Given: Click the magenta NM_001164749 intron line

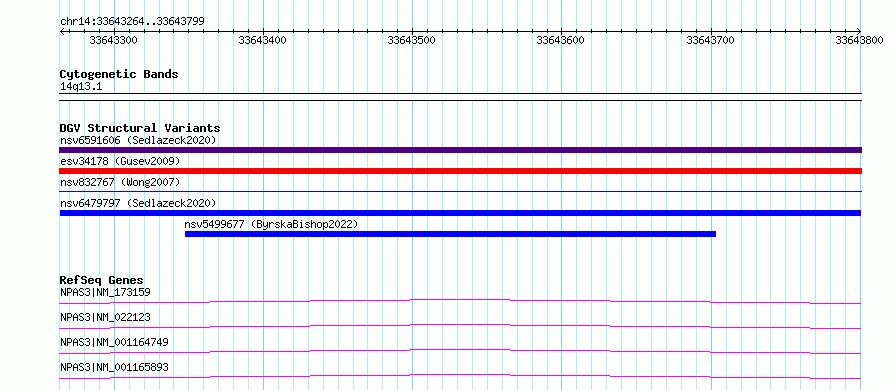Looking at the screenshot, I should (x=460, y=351).
